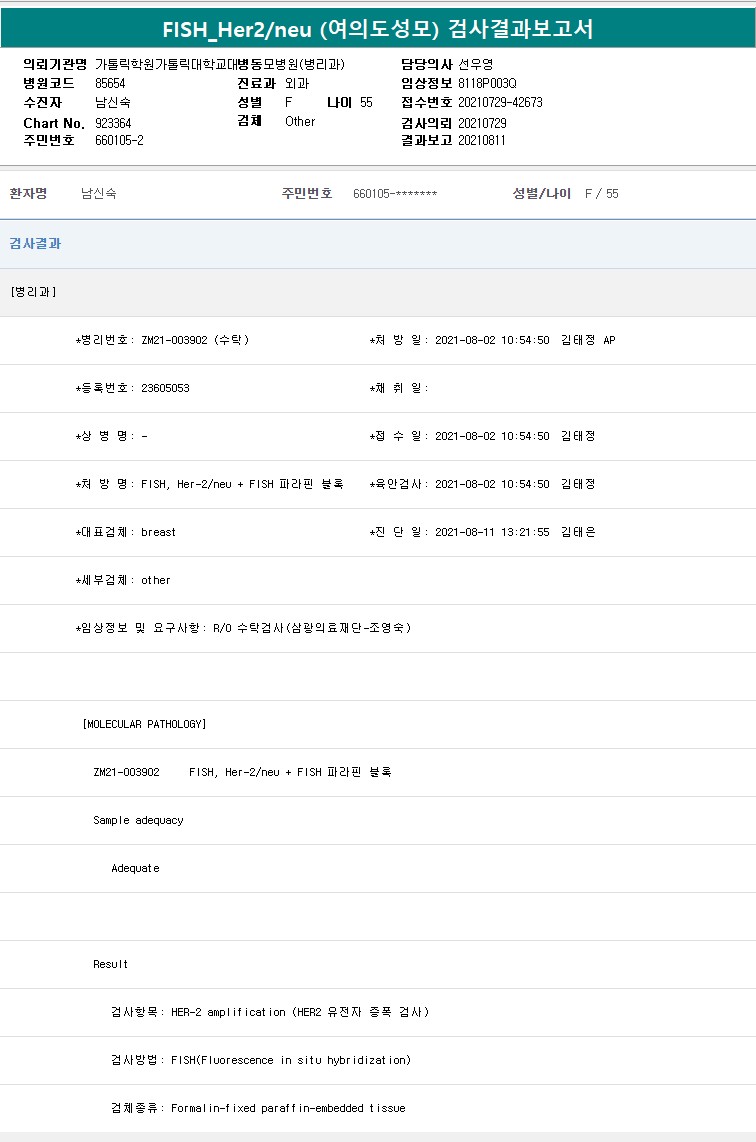Image resolution: width=756 pixels, height=1142 pixels.
Task: Click the [MOLECULAR PATHOLOGY] heading
Action: tap(144, 724)
